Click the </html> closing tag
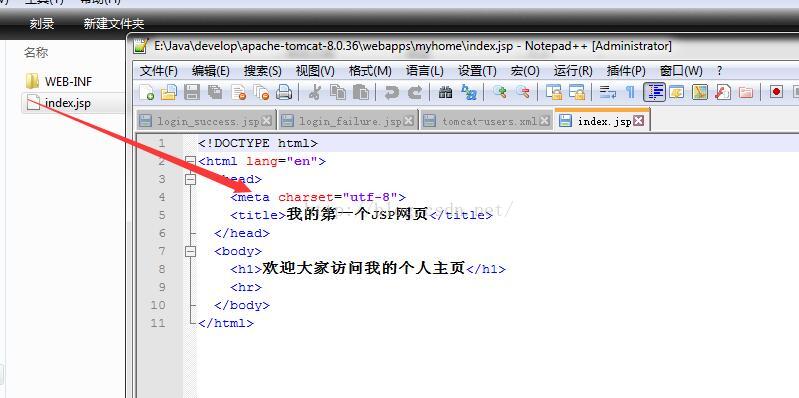The width and height of the screenshot is (799, 398). click(x=226, y=323)
